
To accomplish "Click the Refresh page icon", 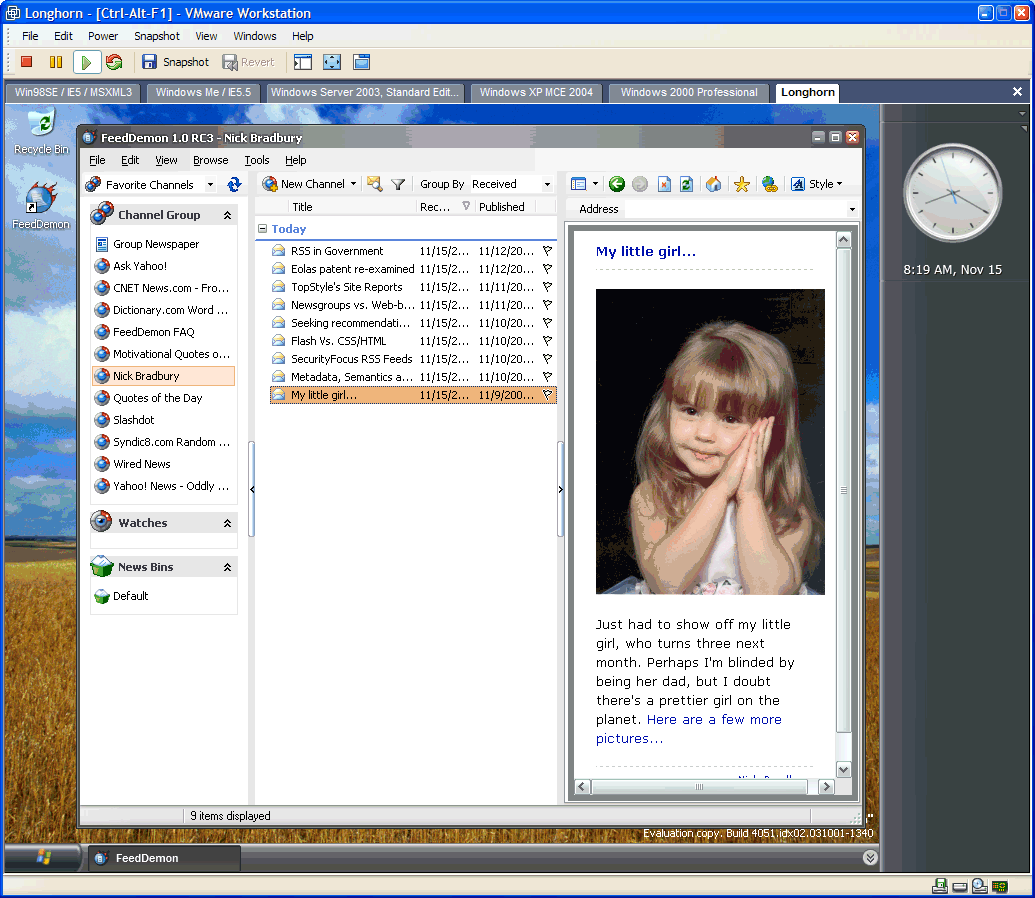I will click(x=686, y=184).
